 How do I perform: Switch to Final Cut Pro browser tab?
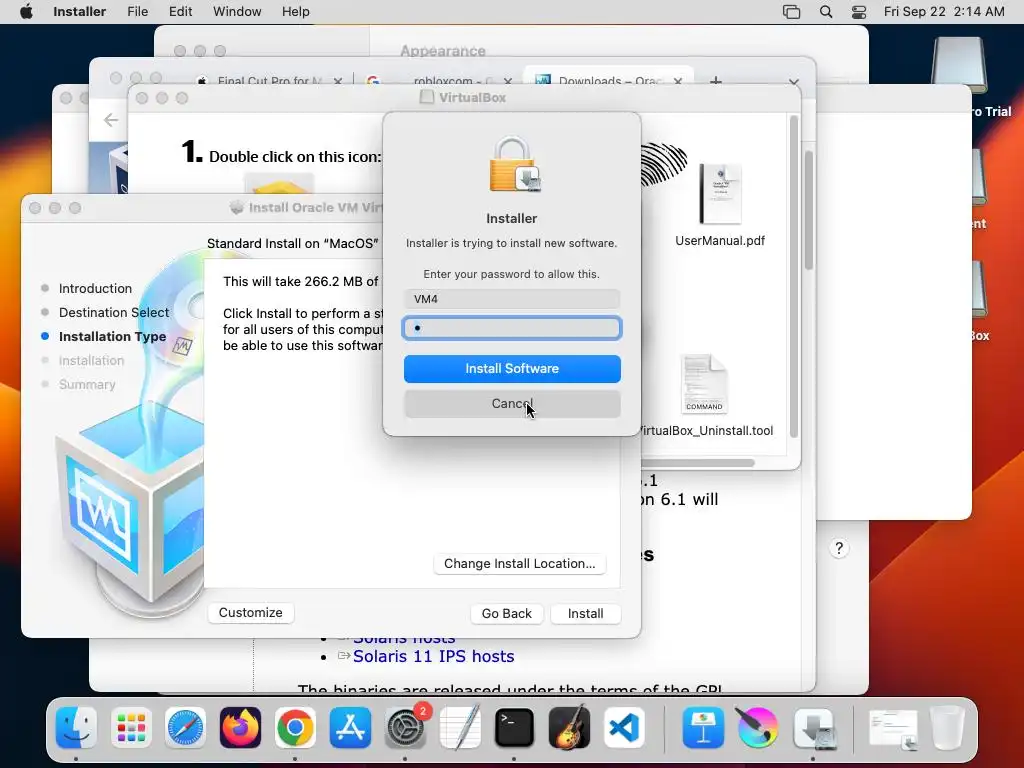point(269,81)
